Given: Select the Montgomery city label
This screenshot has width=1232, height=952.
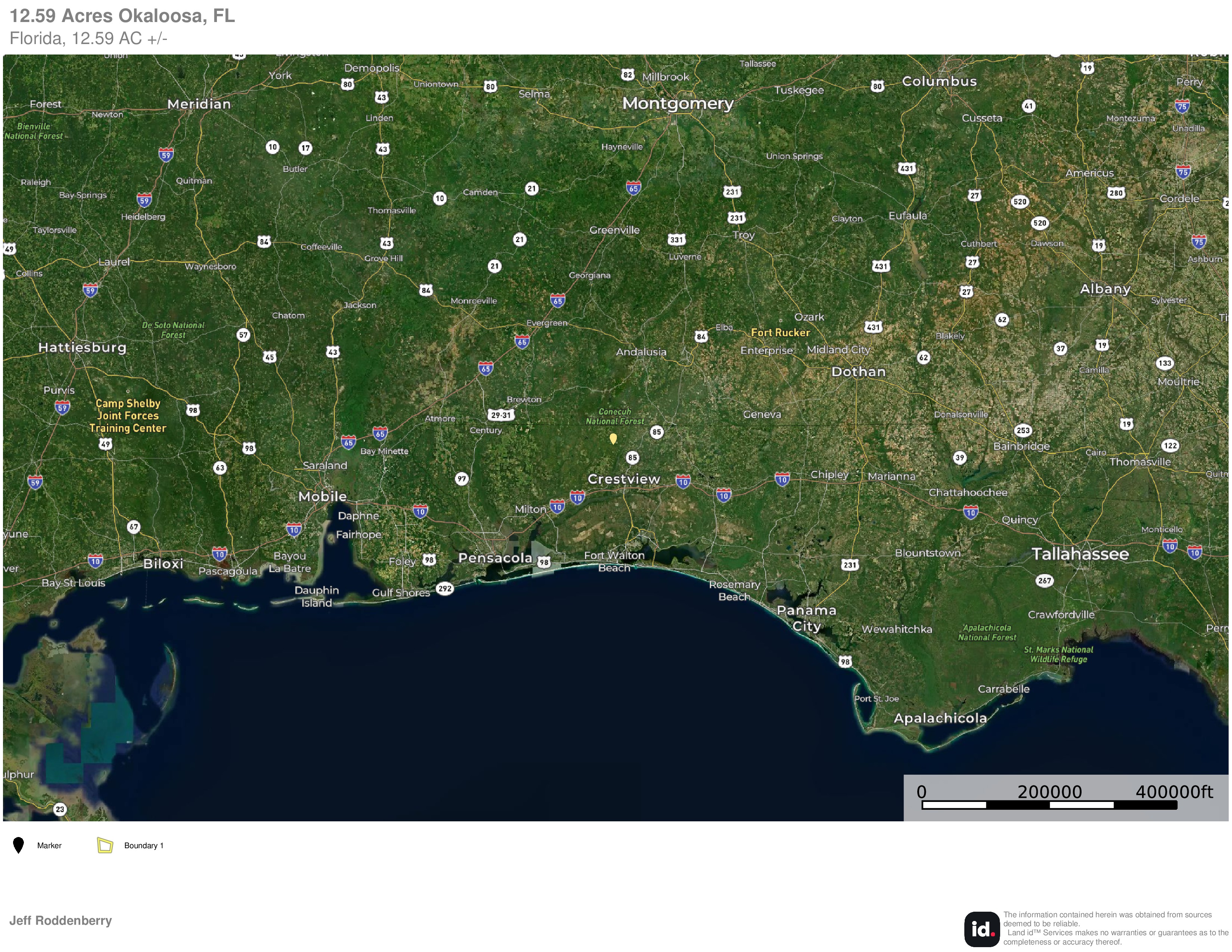Looking at the screenshot, I should click(x=678, y=103).
